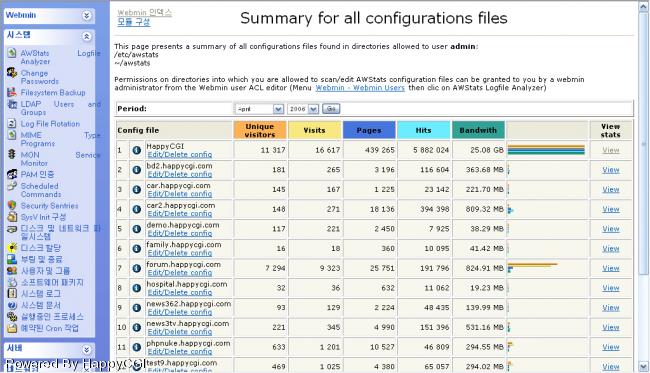Click View stats link for car2.happycgi.com
Viewport: 650px width, 373px height.
[611, 209]
